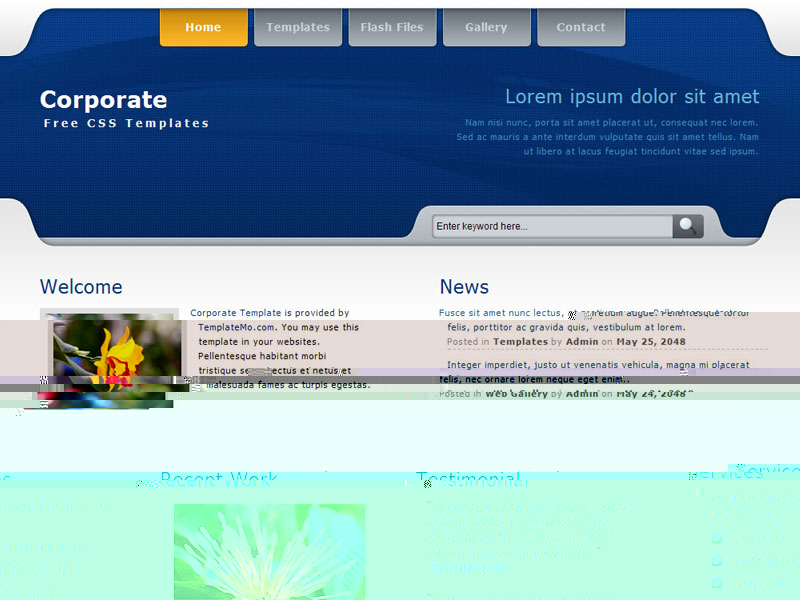800x600 pixels.
Task: Click the search magnifier icon button
Action: point(687,226)
